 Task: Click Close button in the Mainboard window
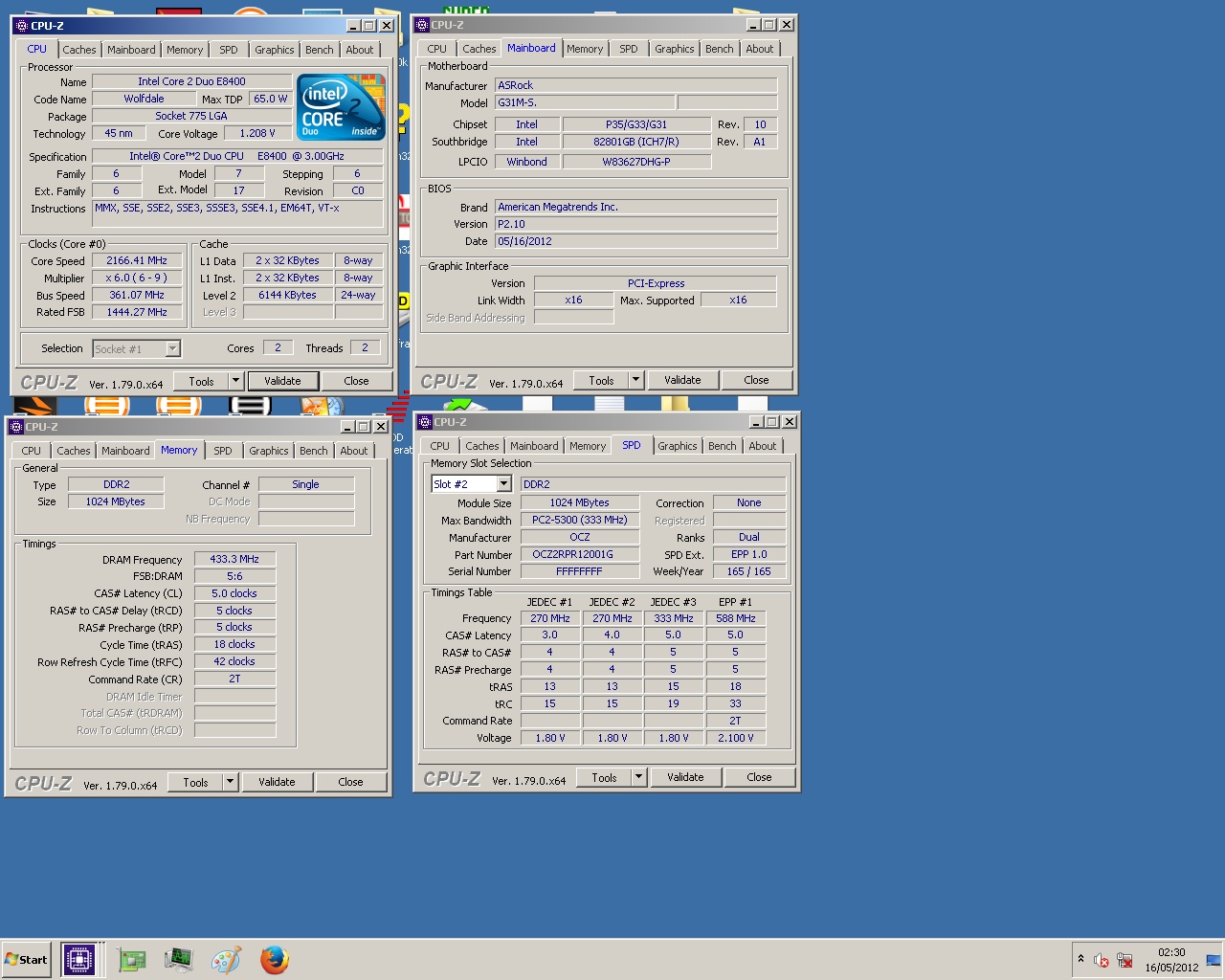756,380
